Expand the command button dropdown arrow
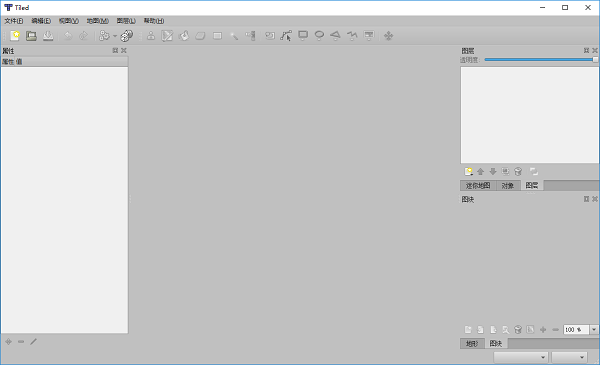 point(115,36)
